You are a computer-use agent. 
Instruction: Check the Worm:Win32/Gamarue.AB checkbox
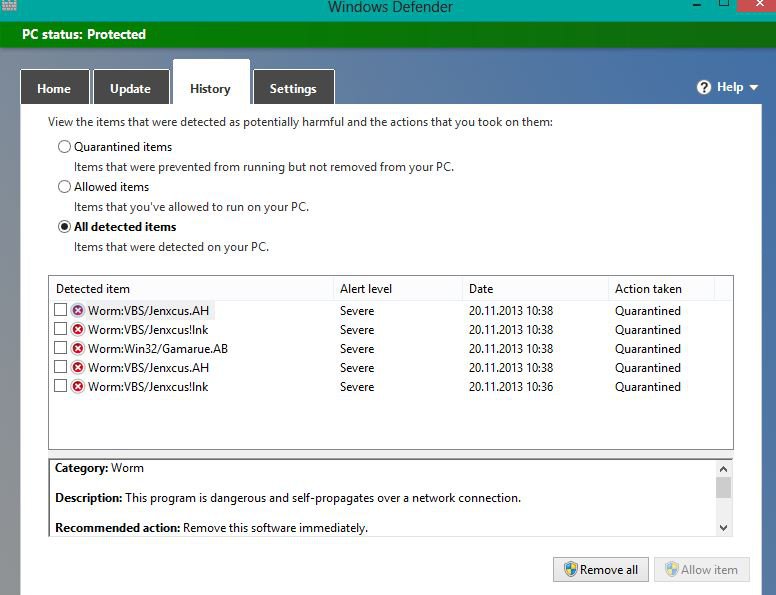(x=61, y=349)
